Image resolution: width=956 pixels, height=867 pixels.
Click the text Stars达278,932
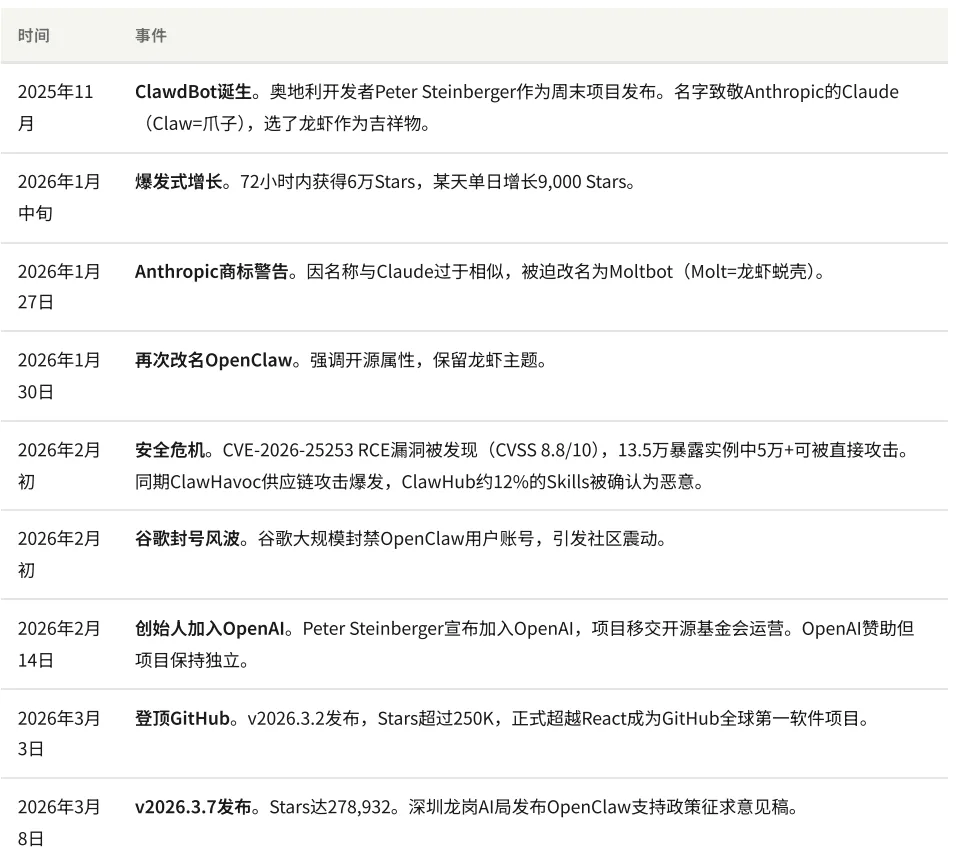click(x=330, y=807)
